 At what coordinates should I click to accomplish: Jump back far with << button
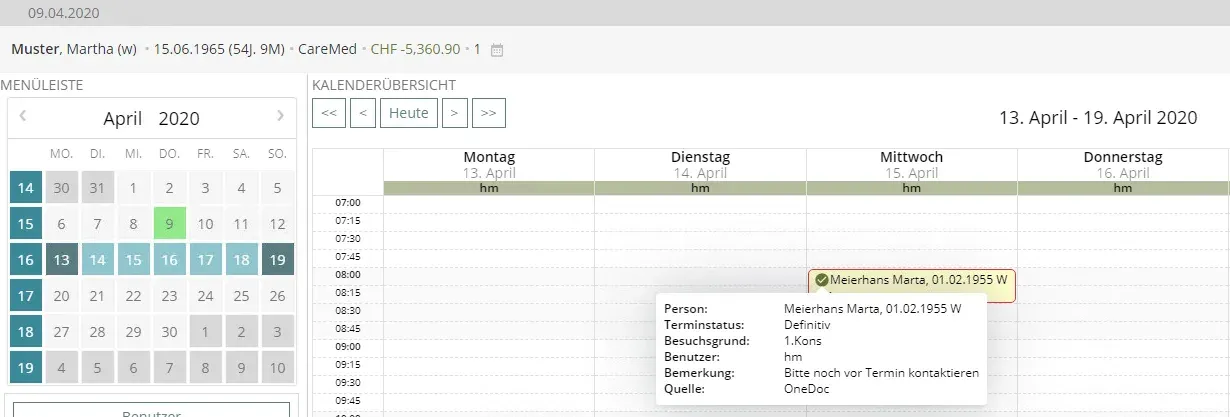point(328,113)
